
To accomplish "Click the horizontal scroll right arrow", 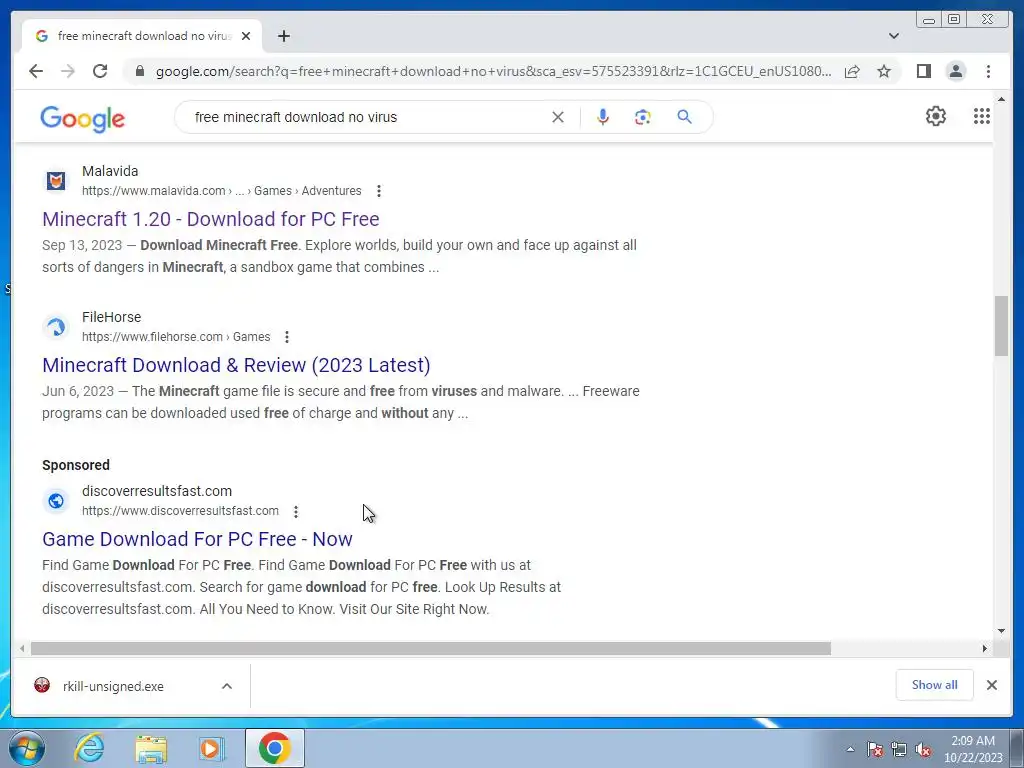I will click(985, 648).
